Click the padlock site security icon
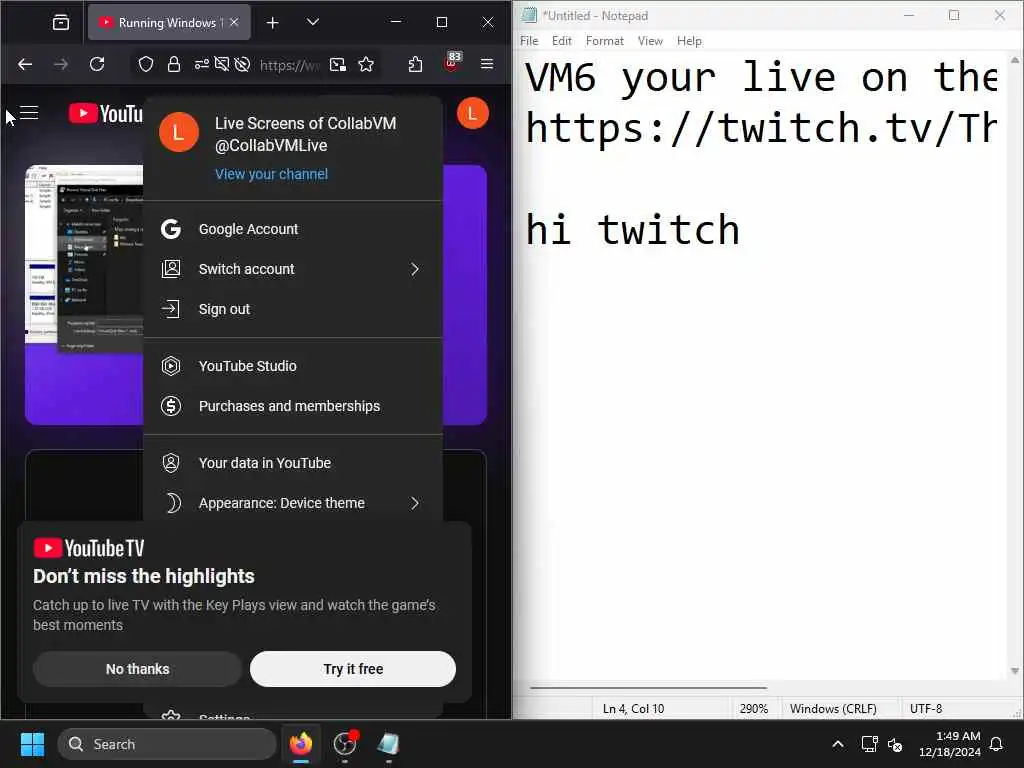This screenshot has height=768, width=1024. [174, 64]
